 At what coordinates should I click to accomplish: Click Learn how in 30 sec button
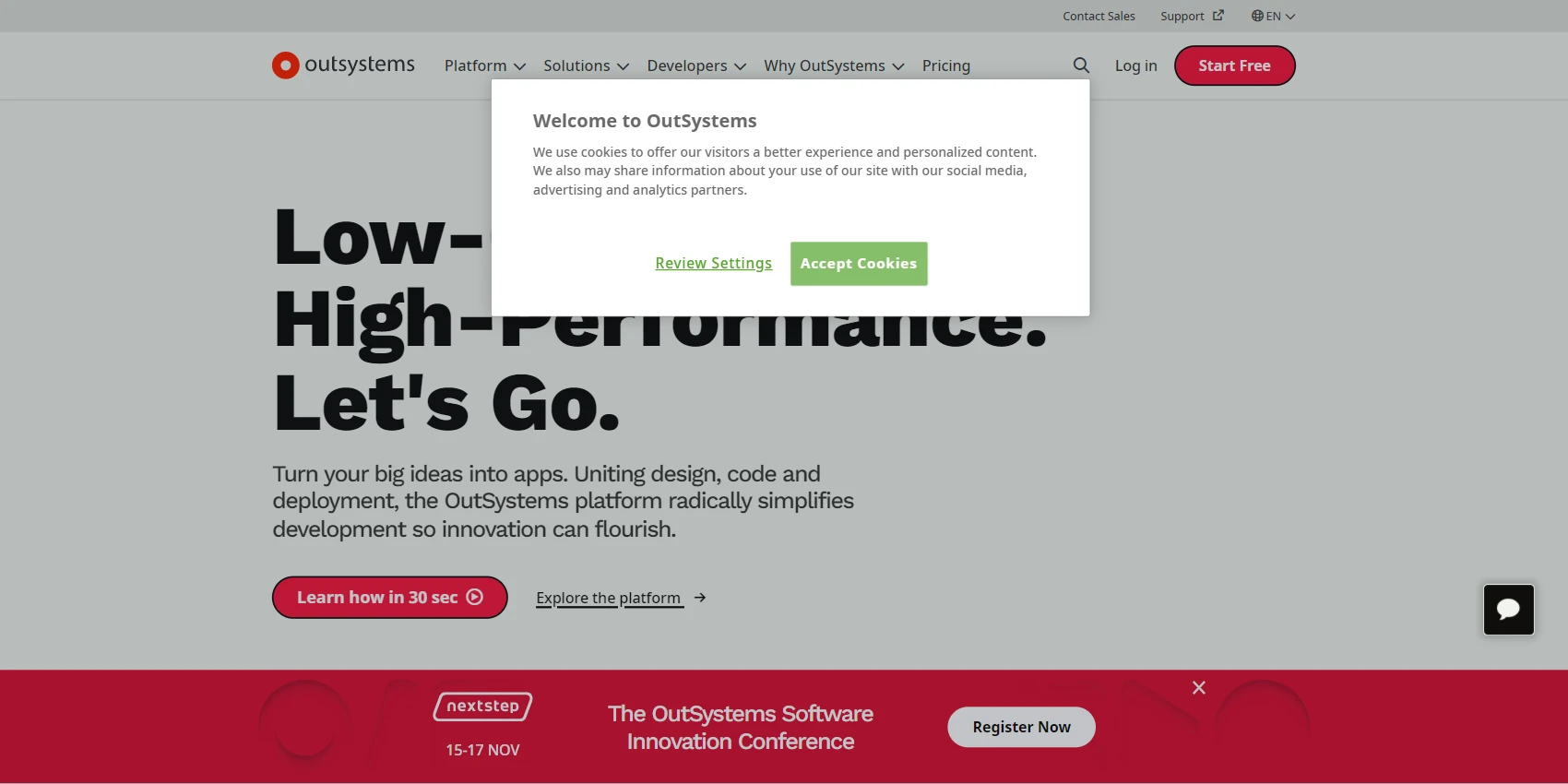click(390, 598)
